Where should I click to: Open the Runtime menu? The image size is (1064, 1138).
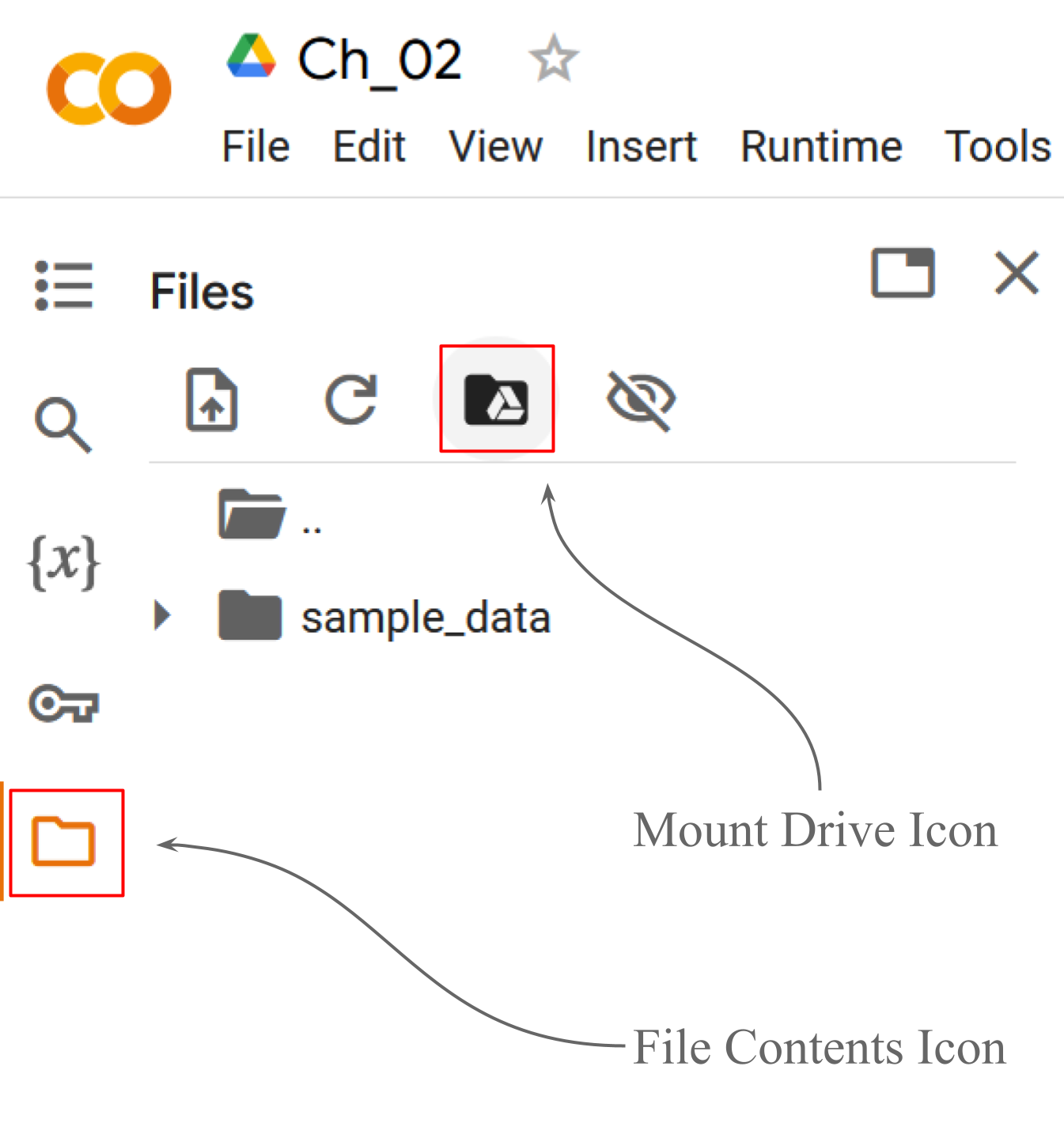[x=820, y=146]
